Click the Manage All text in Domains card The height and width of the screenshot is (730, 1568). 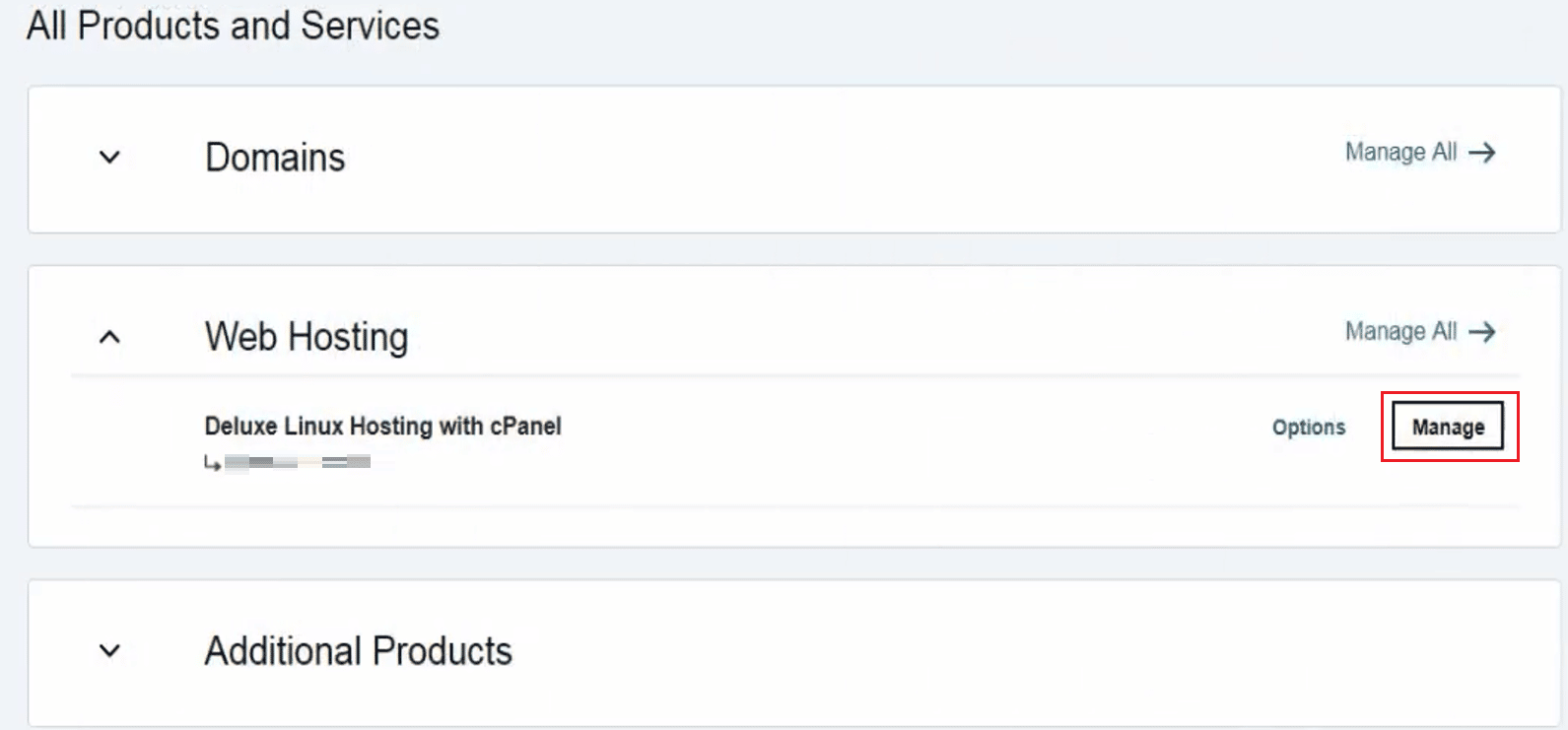tap(1400, 153)
